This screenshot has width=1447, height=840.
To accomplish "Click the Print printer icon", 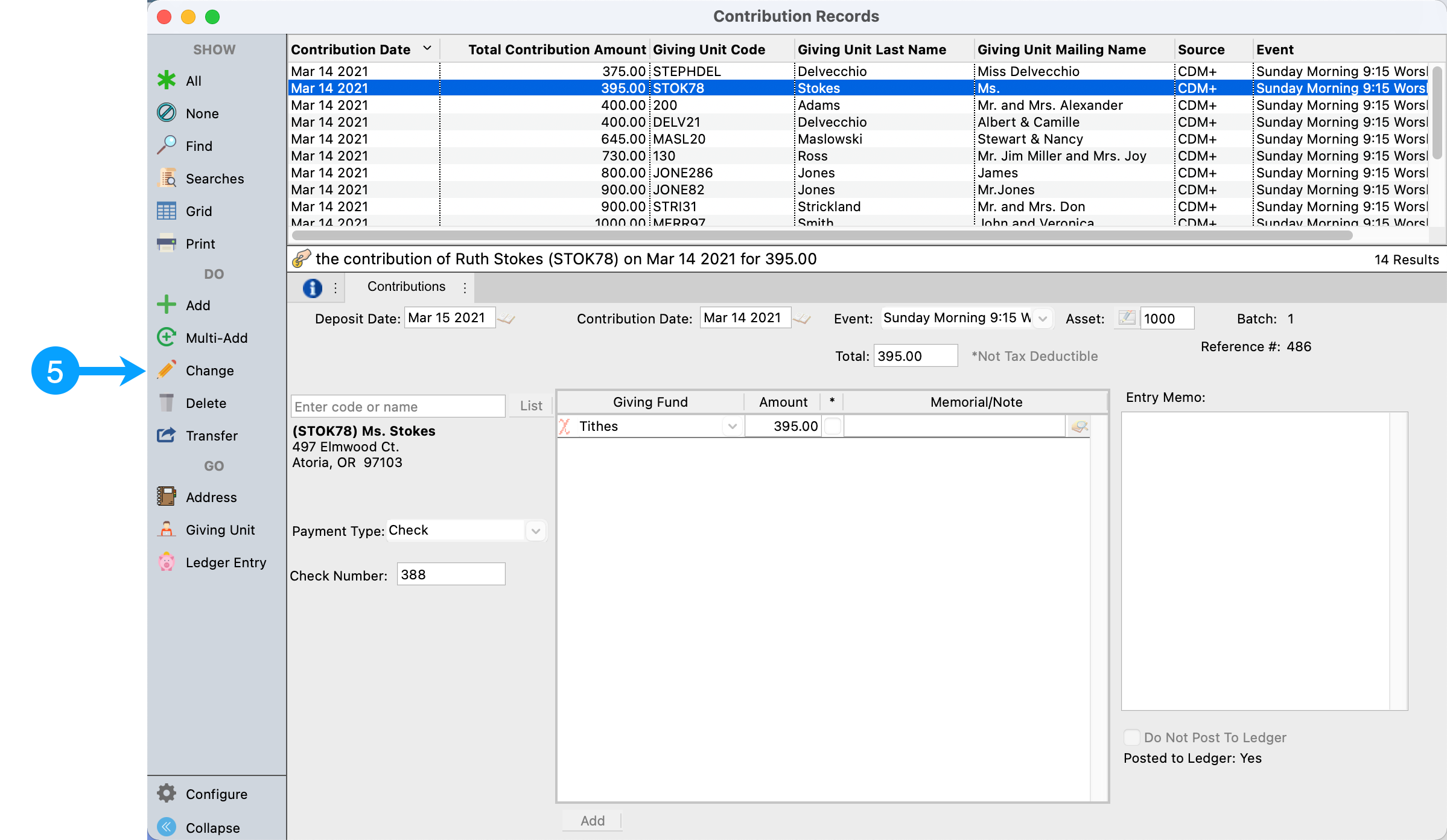I will click(167, 243).
